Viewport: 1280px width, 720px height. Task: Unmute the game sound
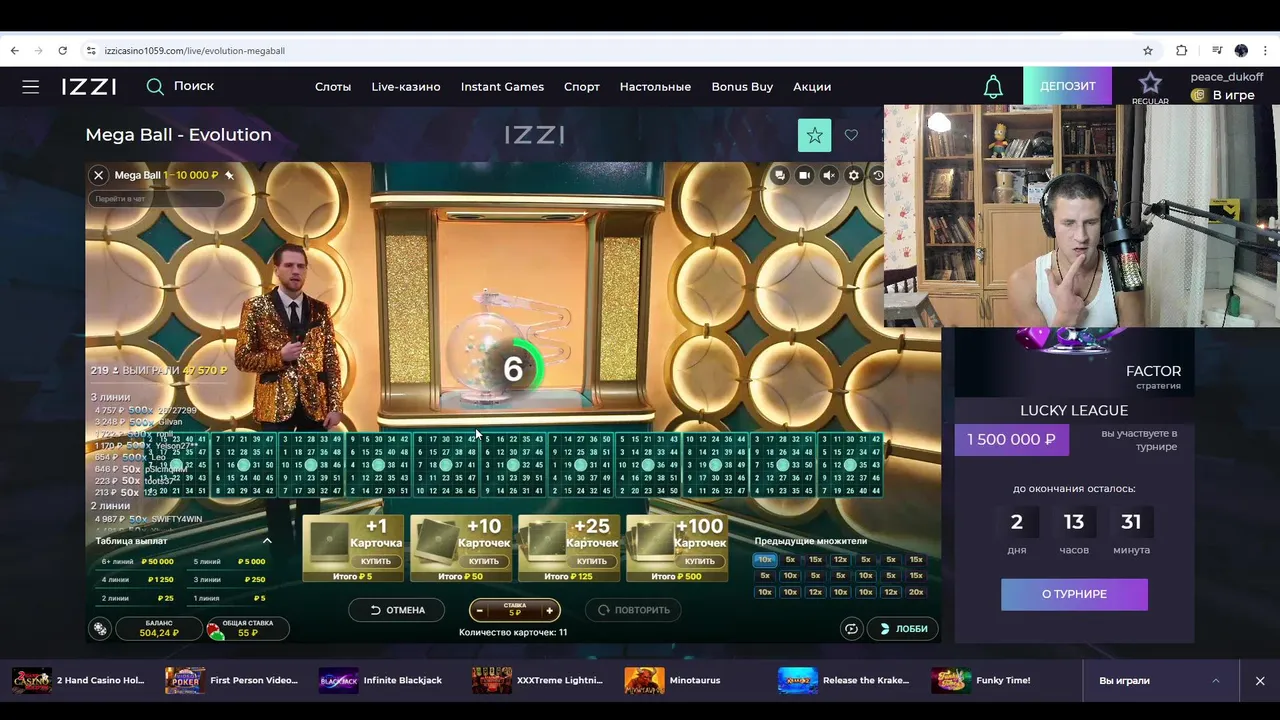(829, 175)
